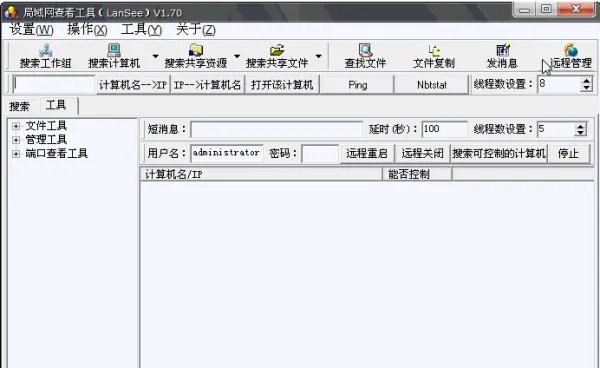Open the 发消息 tool
This screenshot has width=600, height=368.
coord(502,56)
